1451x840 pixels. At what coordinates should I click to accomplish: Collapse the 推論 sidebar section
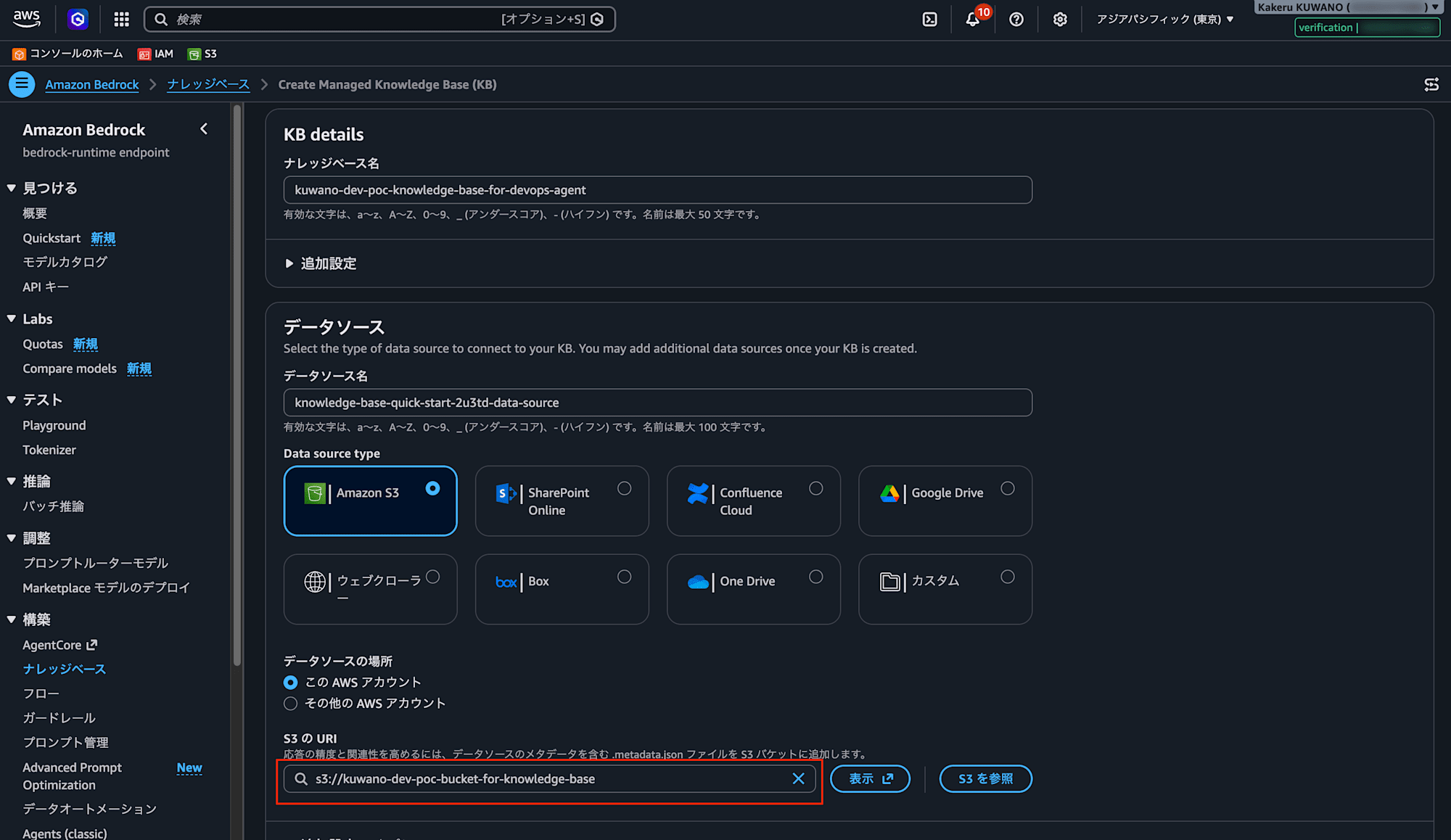click(x=11, y=481)
